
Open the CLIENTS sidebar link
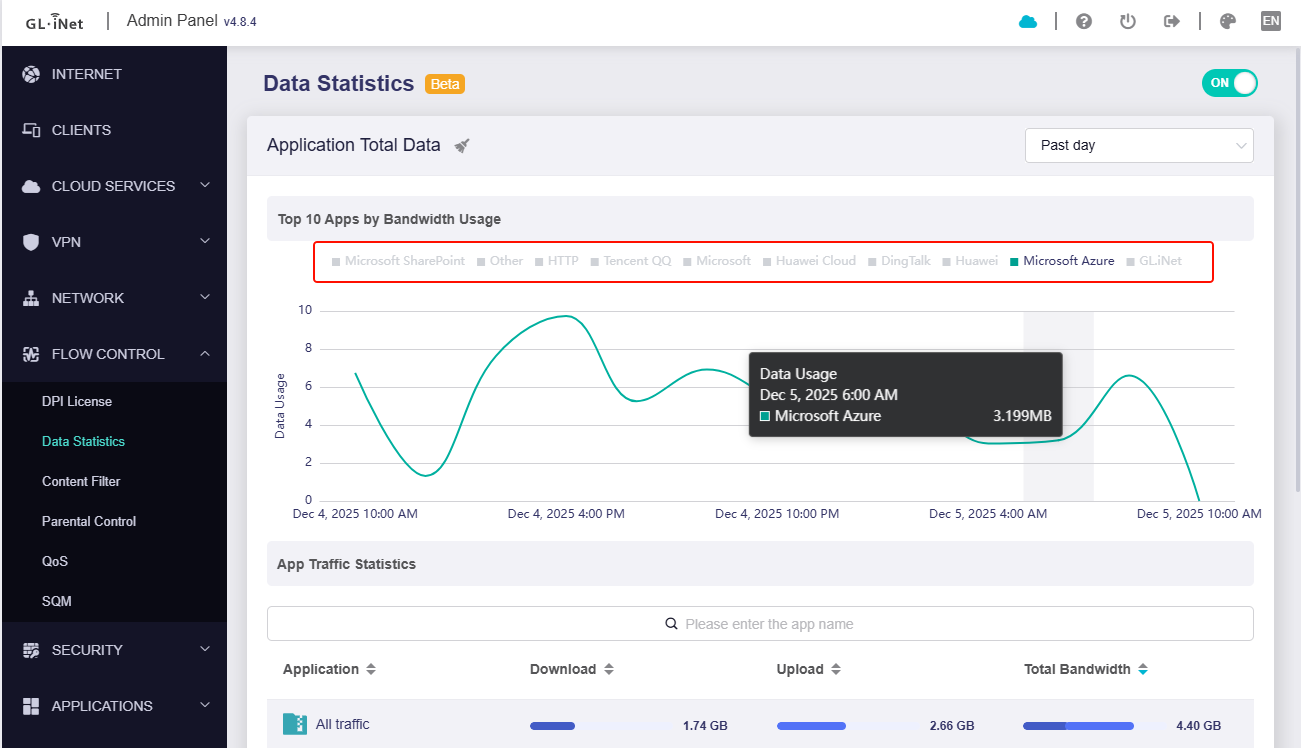81,130
